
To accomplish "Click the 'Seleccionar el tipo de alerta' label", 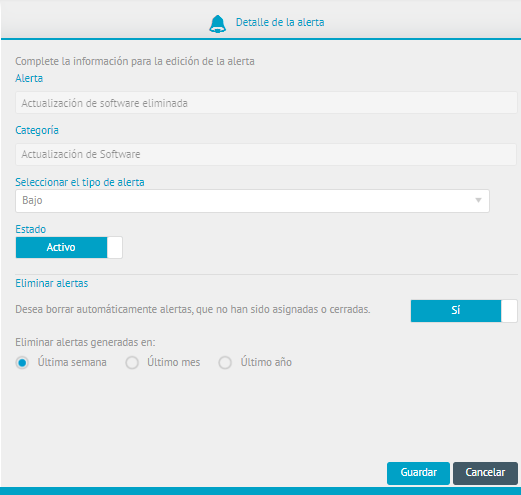I will pyautogui.click(x=80, y=182).
